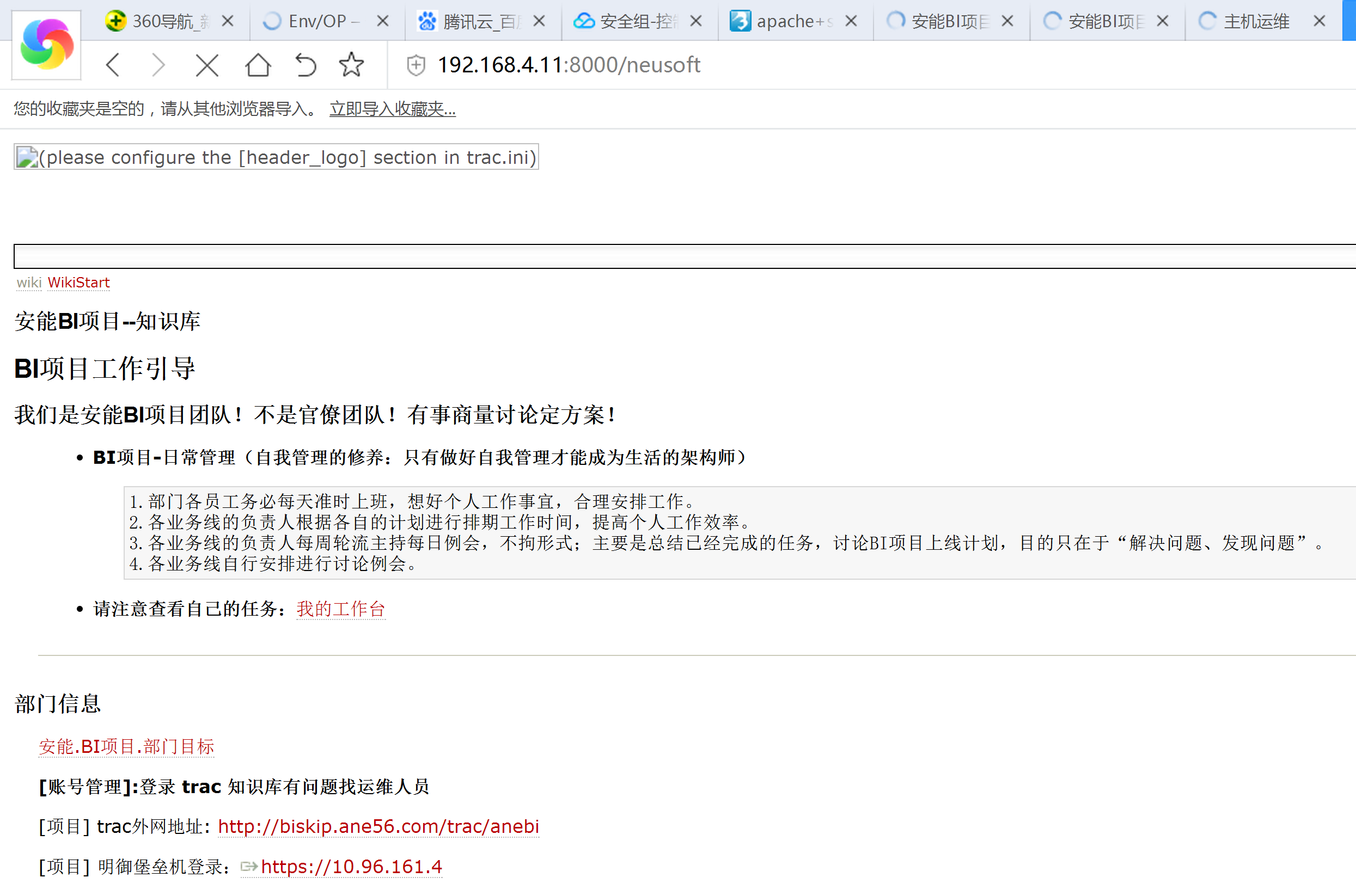Screen dimensions: 1356x896
Task: Open 安能.BI项目.部门目标 link
Action: click(x=126, y=746)
